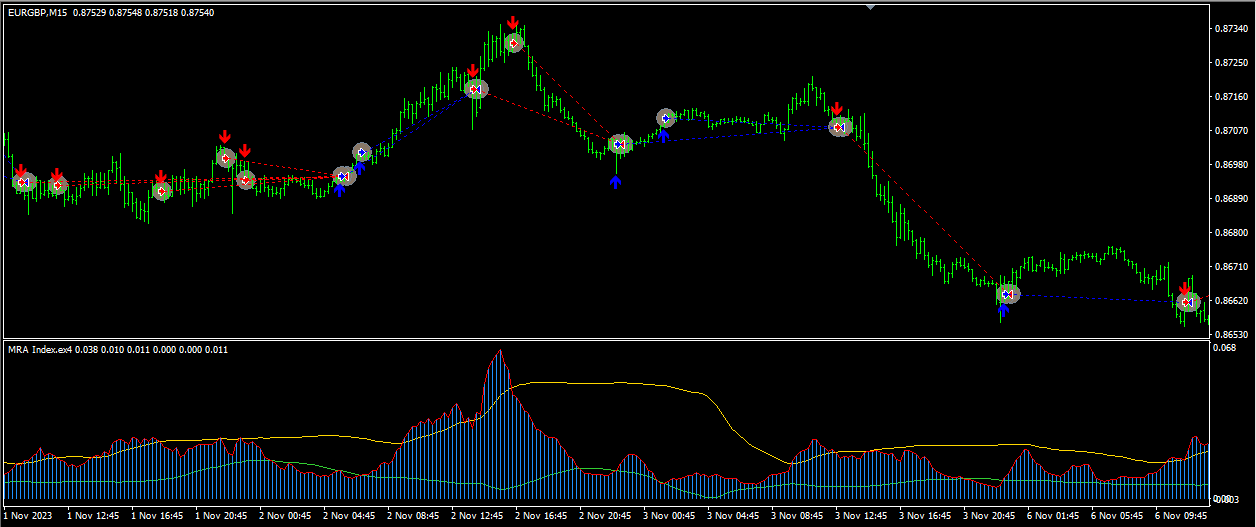Select the last trade marker near 6 Nov 09:45
This screenshot has height=527, width=1256.
(x=1187, y=301)
